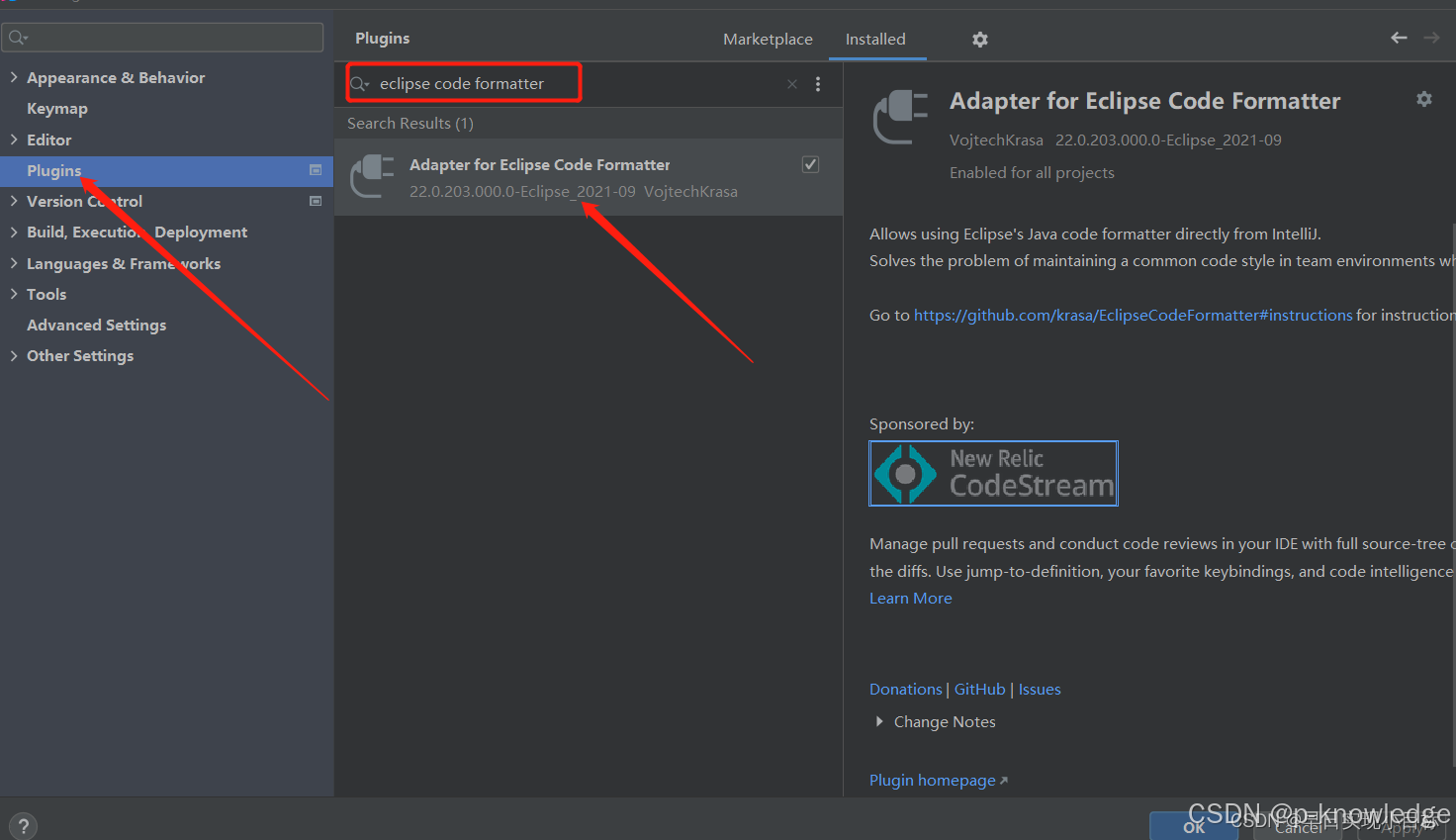The height and width of the screenshot is (840, 1456).
Task: Click the large plugin logo in details
Action: (901, 117)
